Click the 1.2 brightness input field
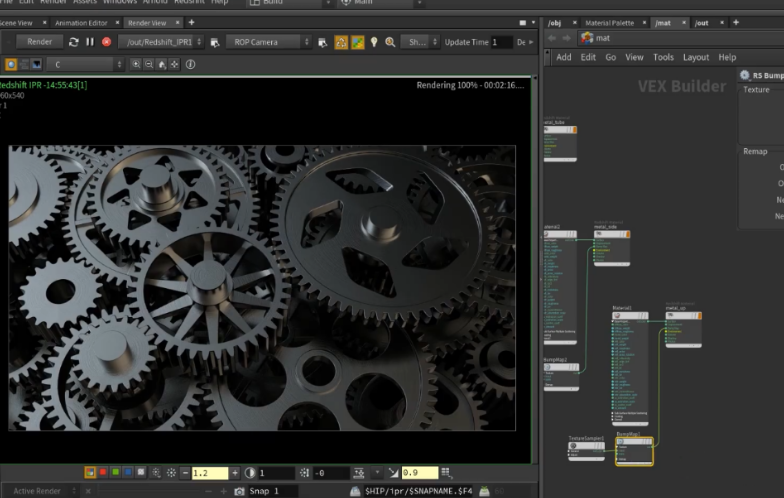This screenshot has width=784, height=498. coord(209,472)
